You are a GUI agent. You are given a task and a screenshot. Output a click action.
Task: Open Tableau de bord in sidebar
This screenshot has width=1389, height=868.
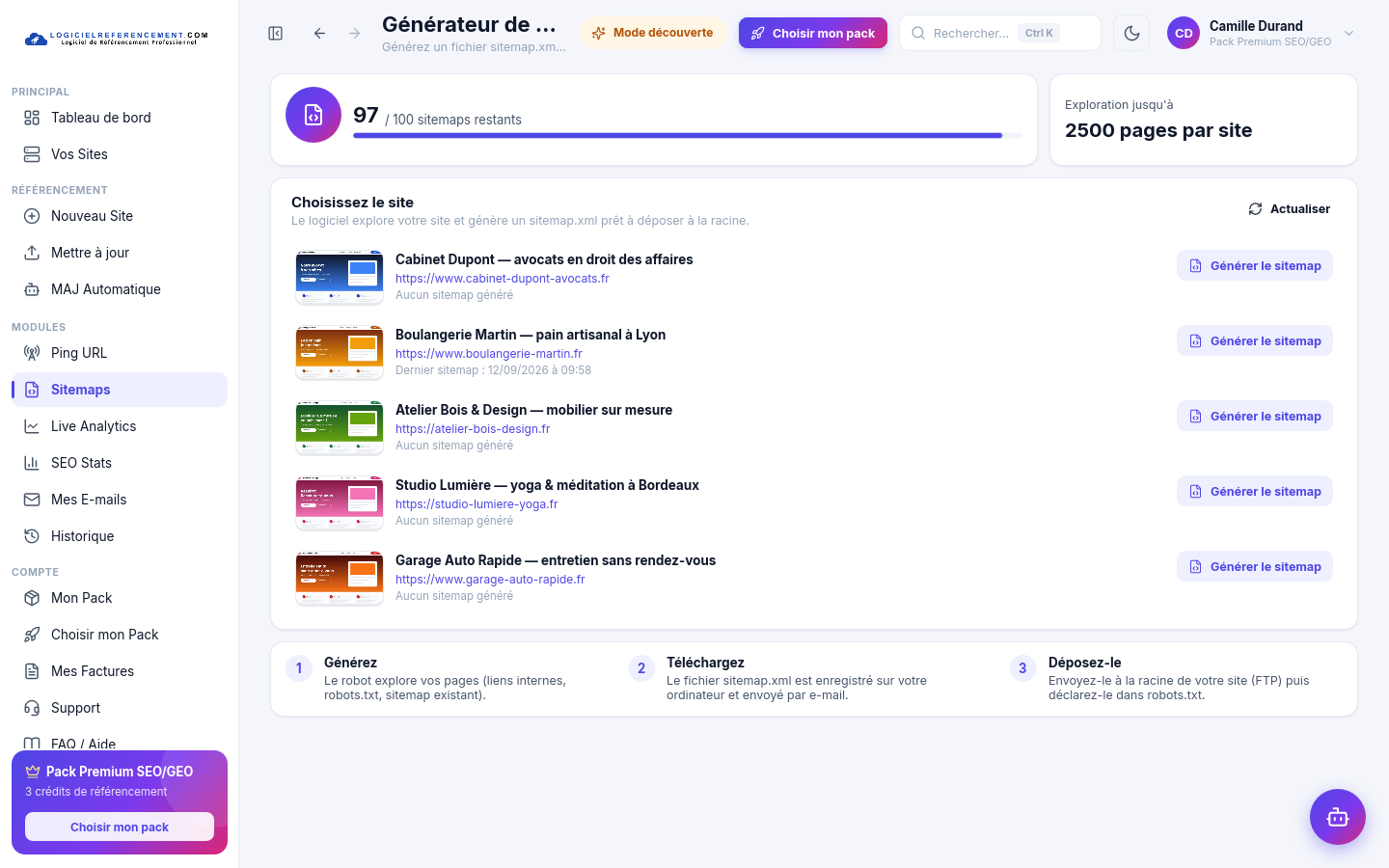click(120, 118)
